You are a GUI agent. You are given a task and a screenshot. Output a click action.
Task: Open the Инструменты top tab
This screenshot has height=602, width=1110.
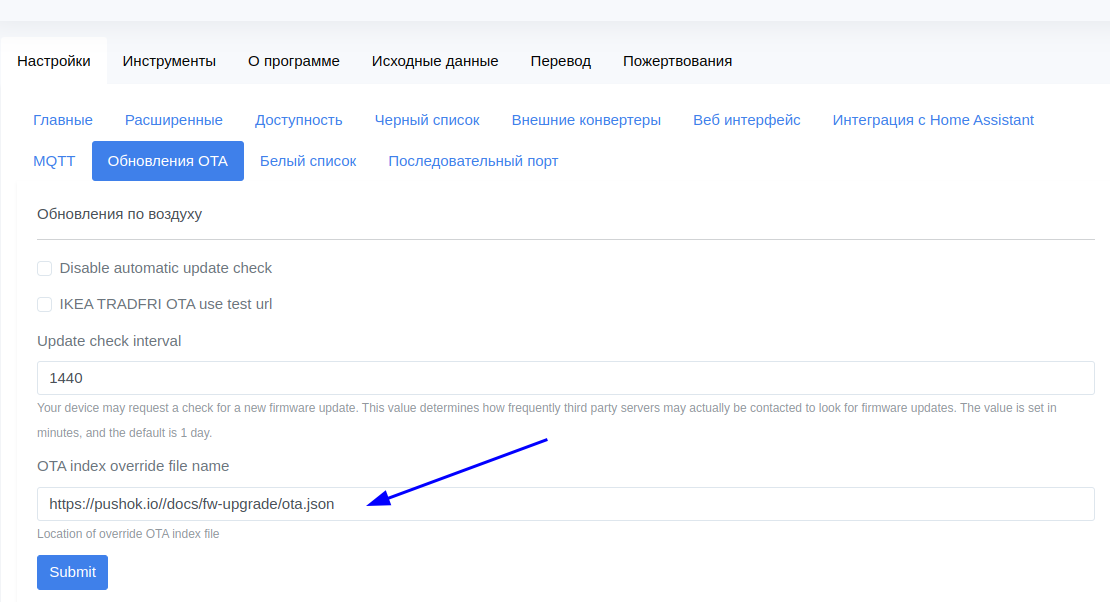169,61
